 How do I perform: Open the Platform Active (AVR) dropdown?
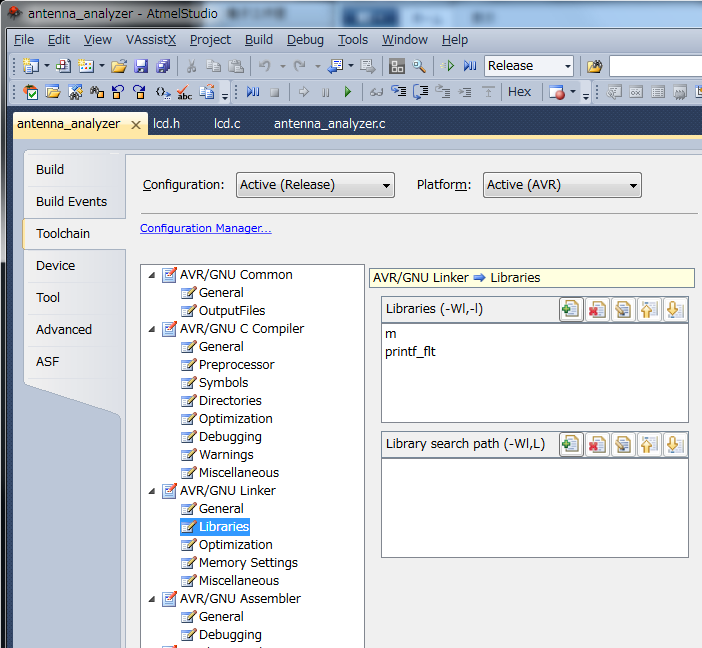562,185
